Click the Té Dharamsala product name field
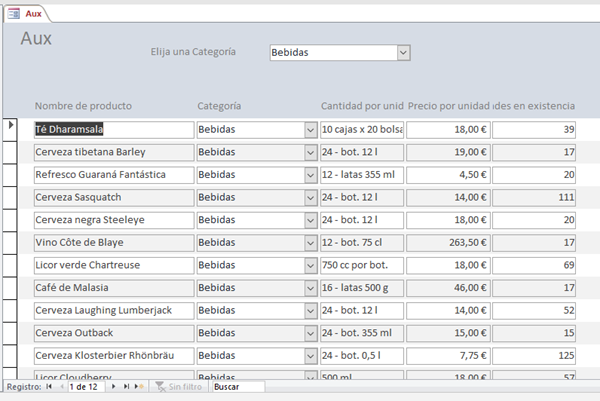This screenshot has height=401, width=600. tap(114, 130)
